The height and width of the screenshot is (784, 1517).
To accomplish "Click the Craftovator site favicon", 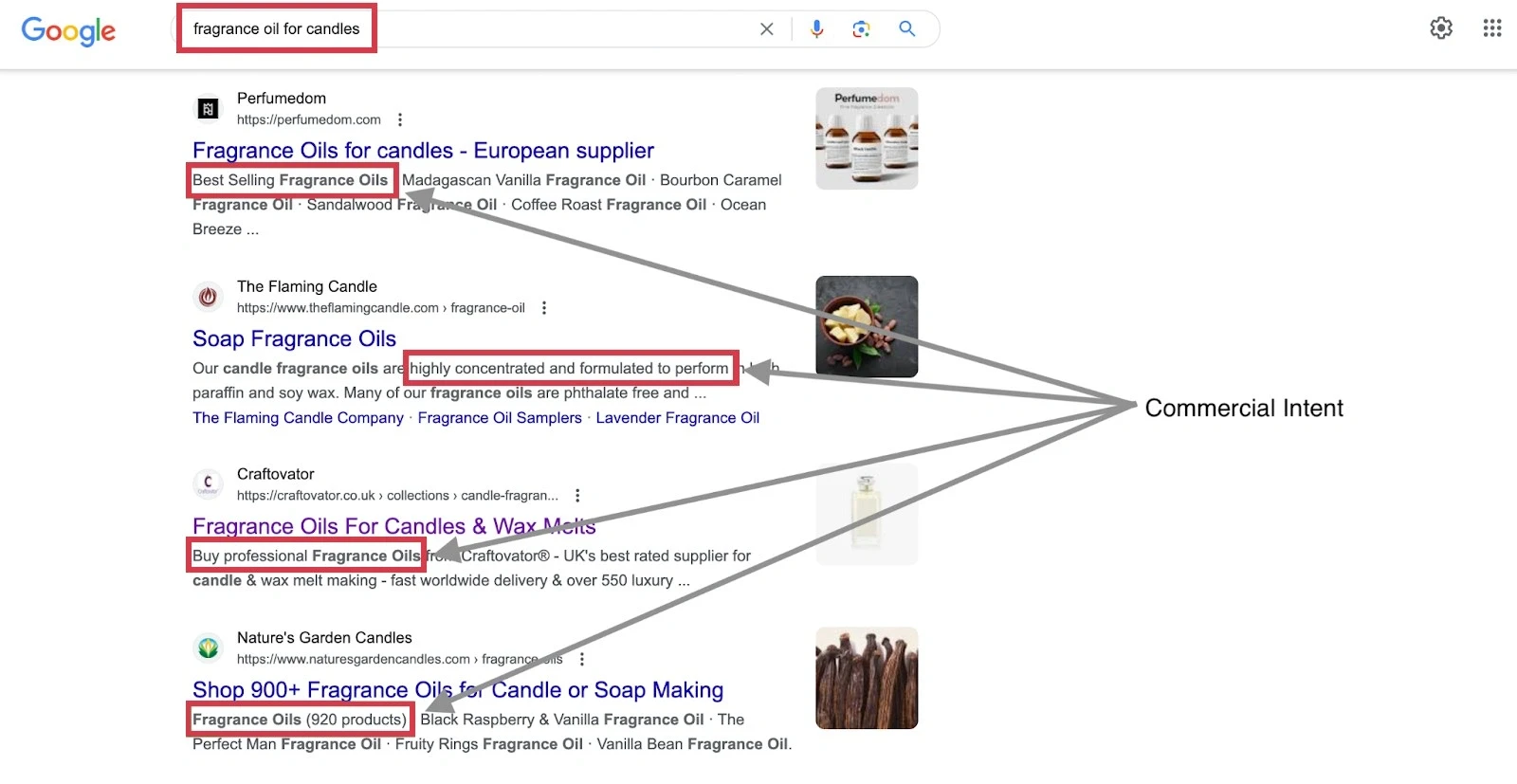I will click(x=208, y=483).
